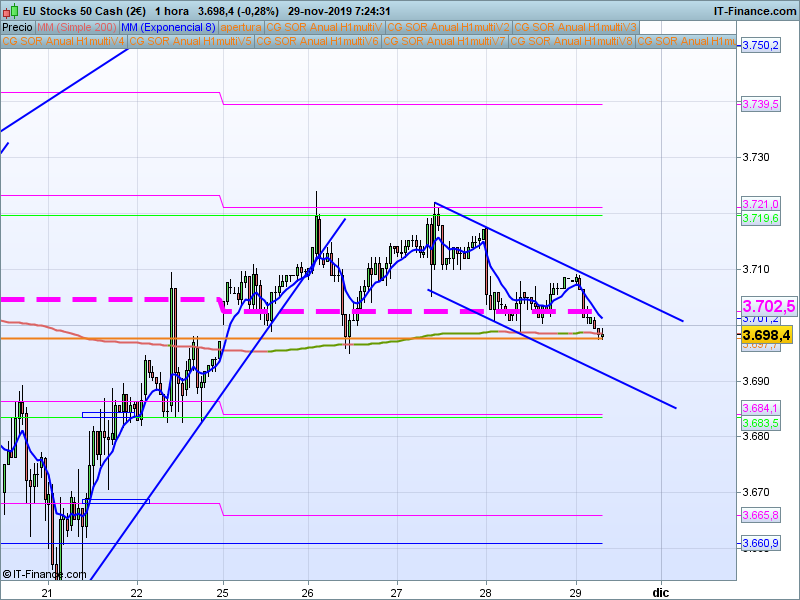Open the CG SOR Anual H1multiV8 label
This screenshot has height=600, width=800.
pyautogui.click(x=572, y=42)
